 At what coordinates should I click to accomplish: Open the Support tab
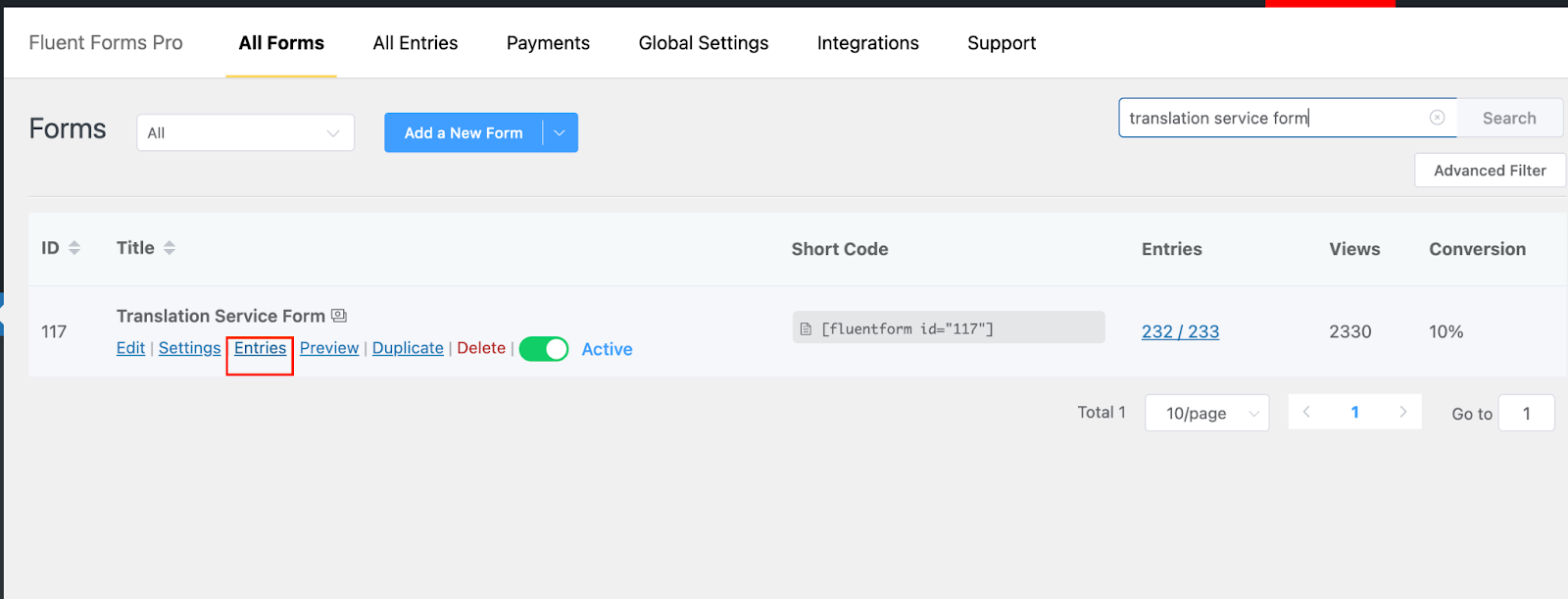pyautogui.click(x=1002, y=43)
